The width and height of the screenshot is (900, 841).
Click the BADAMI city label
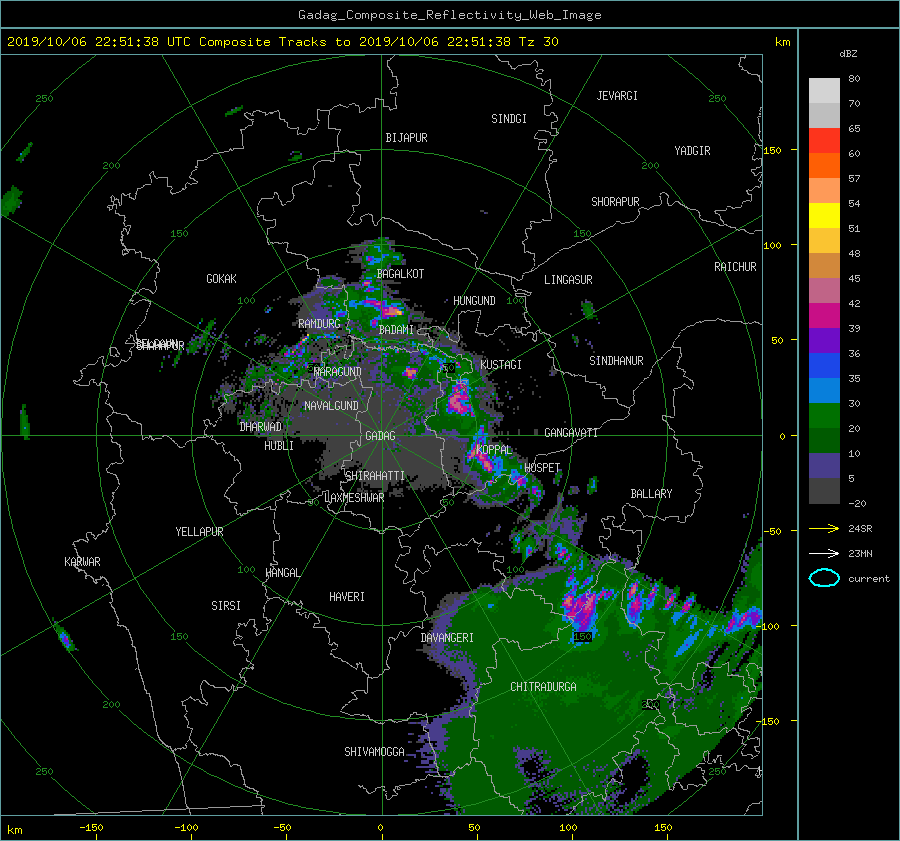point(396,330)
